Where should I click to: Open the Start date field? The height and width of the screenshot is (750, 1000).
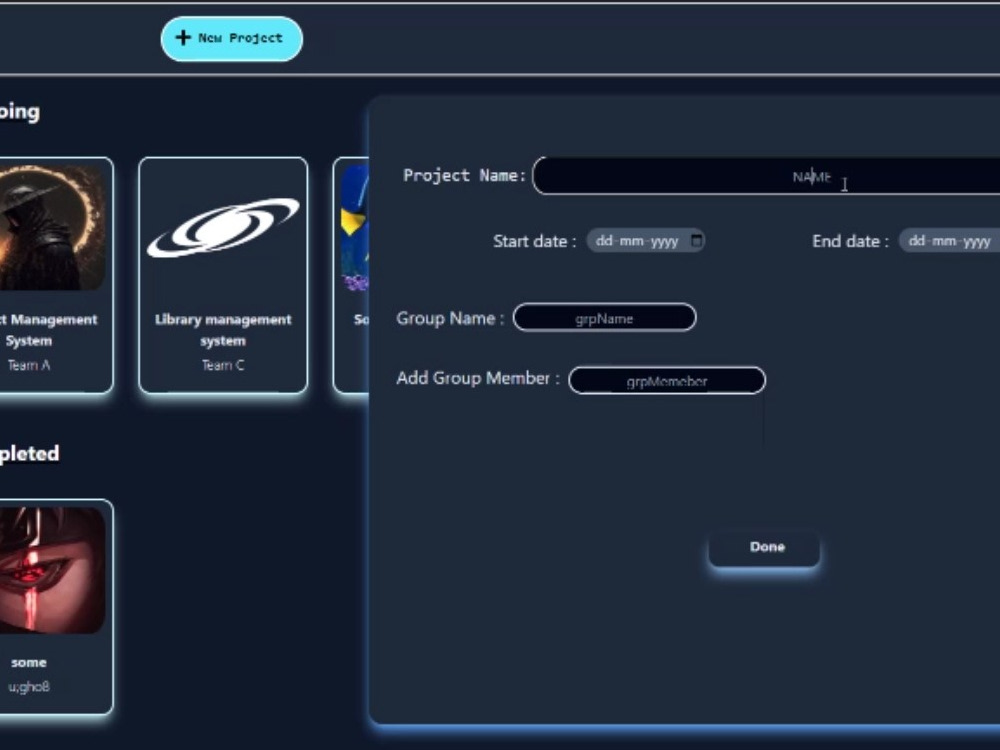[645, 241]
